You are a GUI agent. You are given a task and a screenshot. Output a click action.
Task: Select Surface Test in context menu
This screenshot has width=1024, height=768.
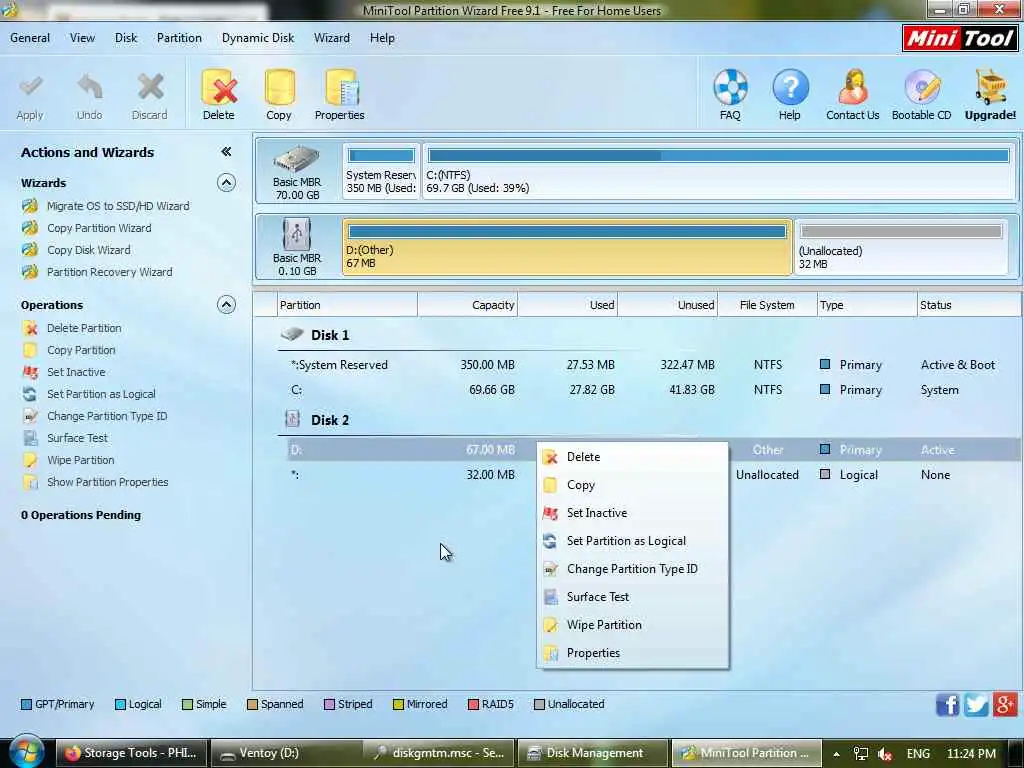pos(632,597)
